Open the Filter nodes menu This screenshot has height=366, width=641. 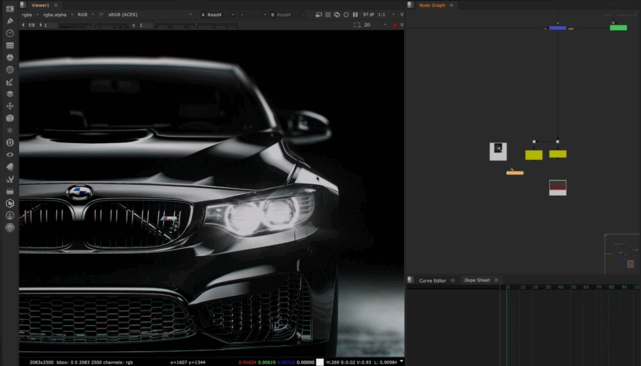point(10,70)
